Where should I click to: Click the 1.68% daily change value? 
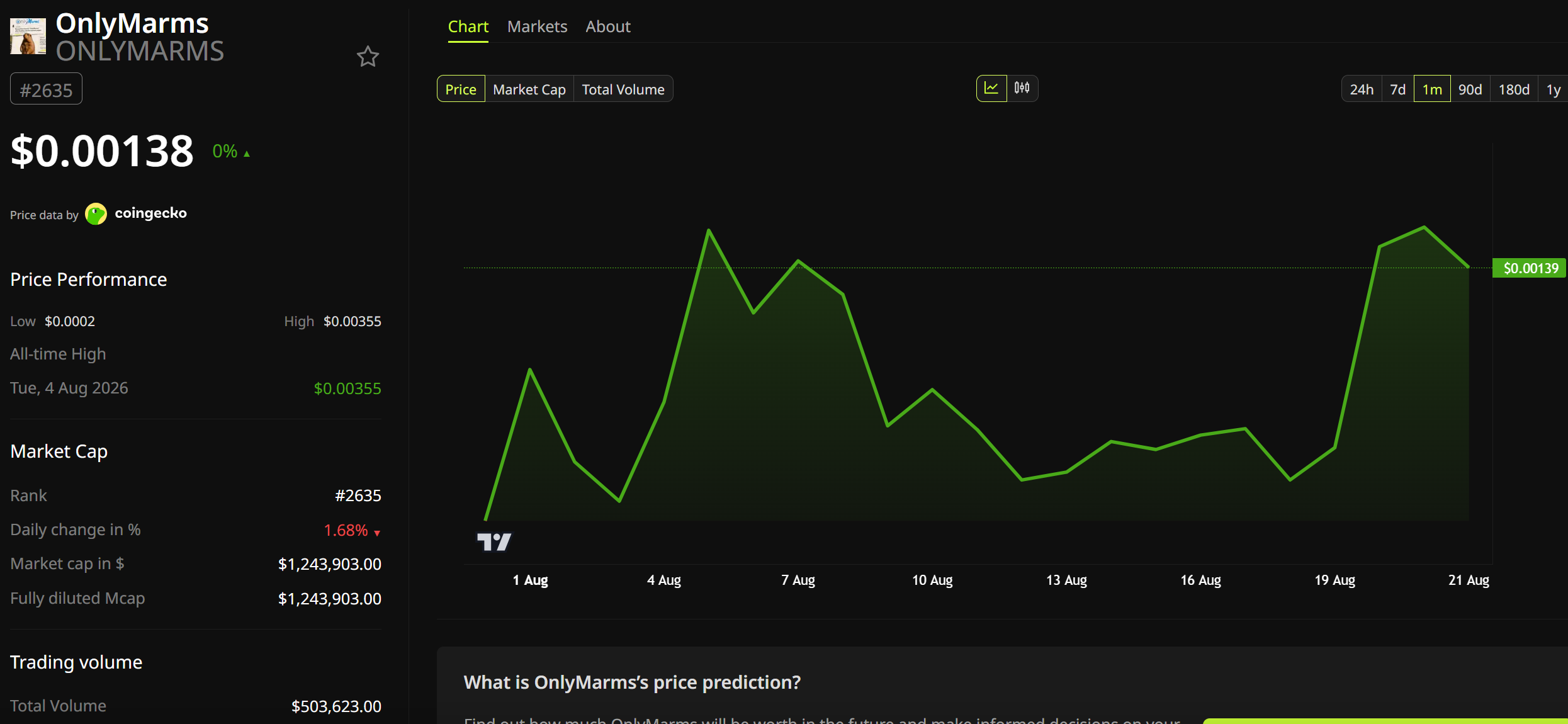352,530
